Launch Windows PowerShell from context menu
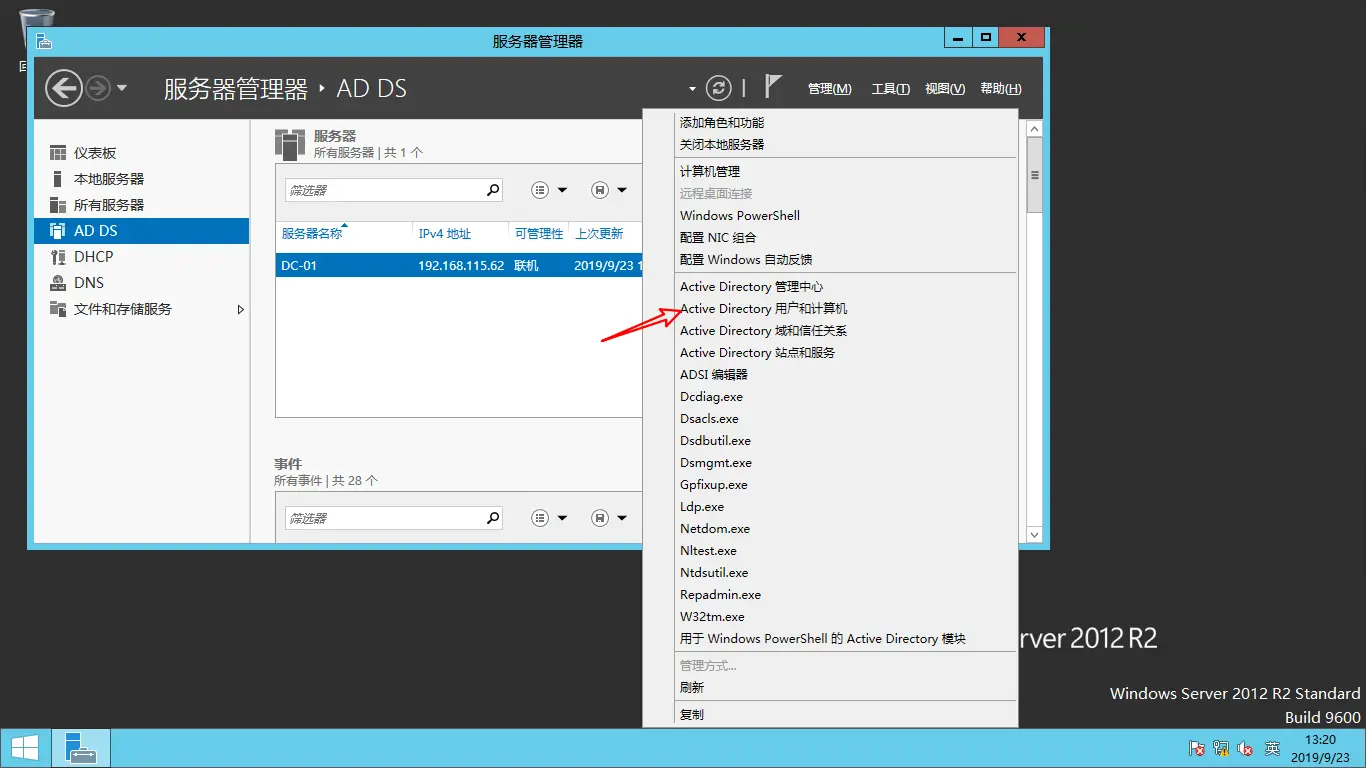This screenshot has height=768, width=1366. [x=830, y=216]
